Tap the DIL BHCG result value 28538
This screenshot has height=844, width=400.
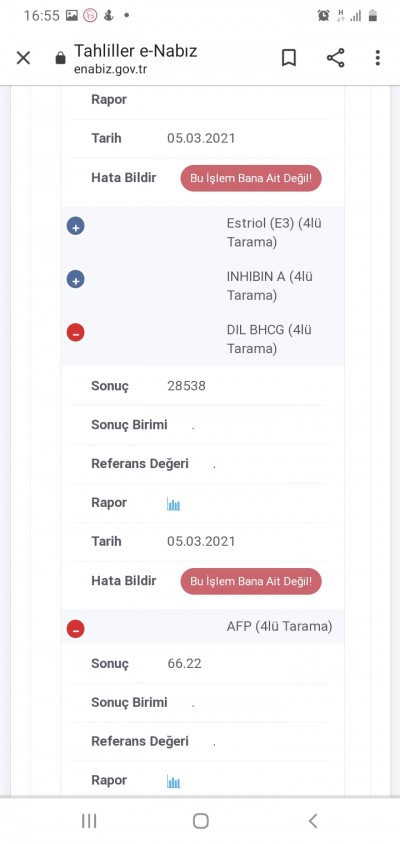click(x=186, y=386)
